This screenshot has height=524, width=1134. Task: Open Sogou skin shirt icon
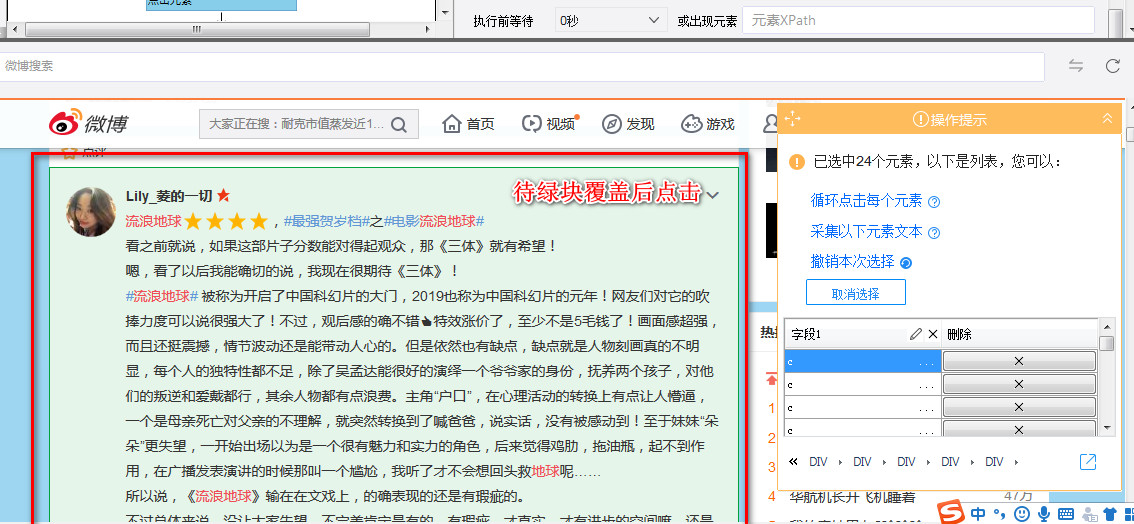tap(1112, 514)
